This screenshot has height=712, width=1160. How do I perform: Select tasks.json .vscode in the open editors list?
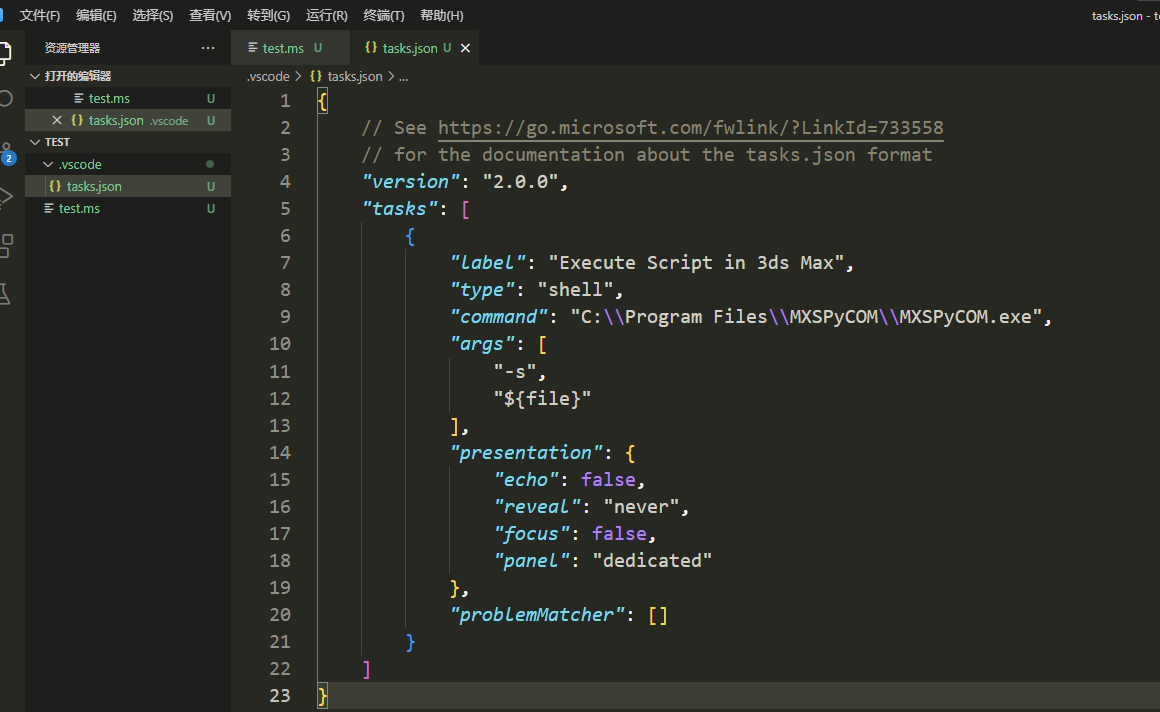[128, 120]
